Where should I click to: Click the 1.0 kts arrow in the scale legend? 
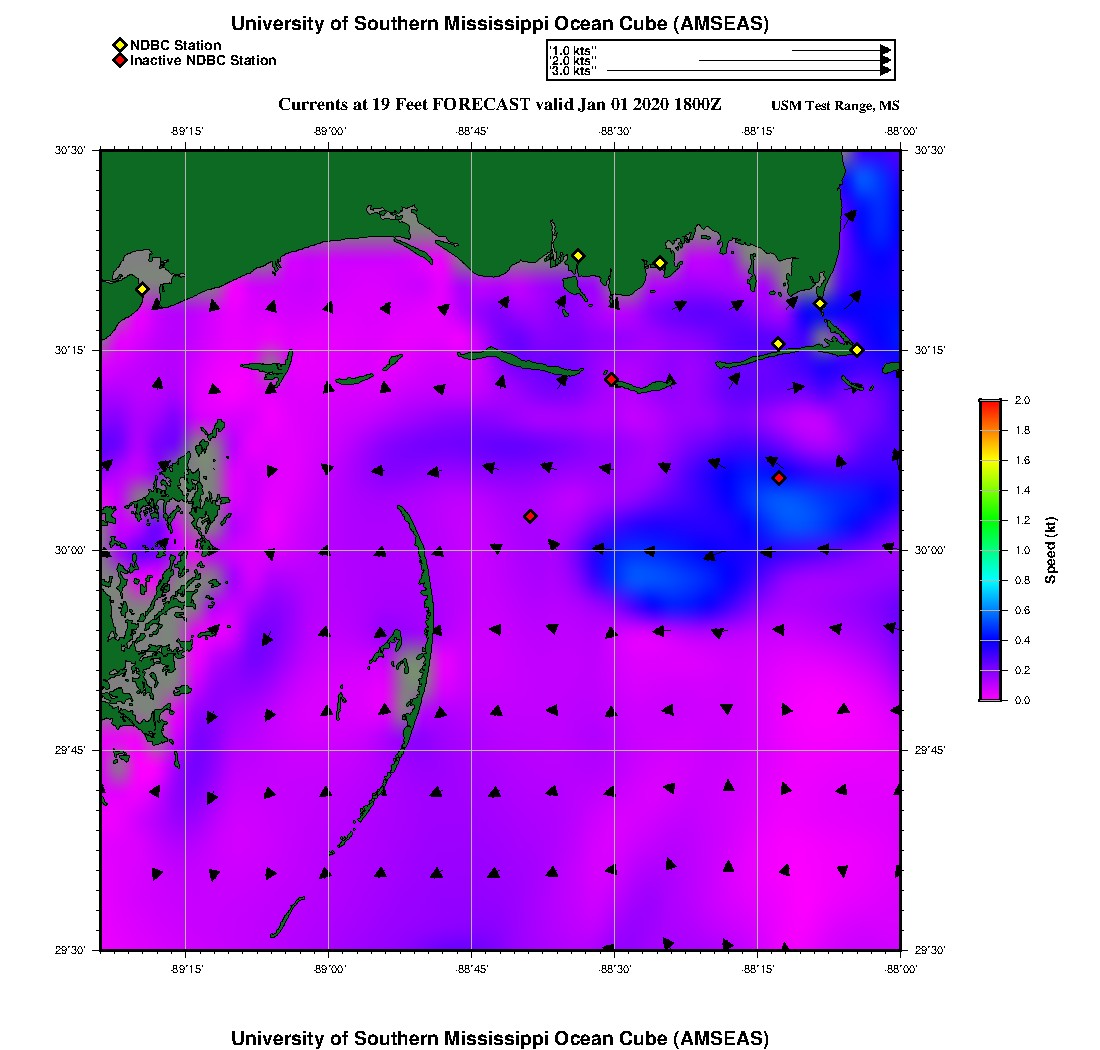pyautogui.click(x=840, y=49)
